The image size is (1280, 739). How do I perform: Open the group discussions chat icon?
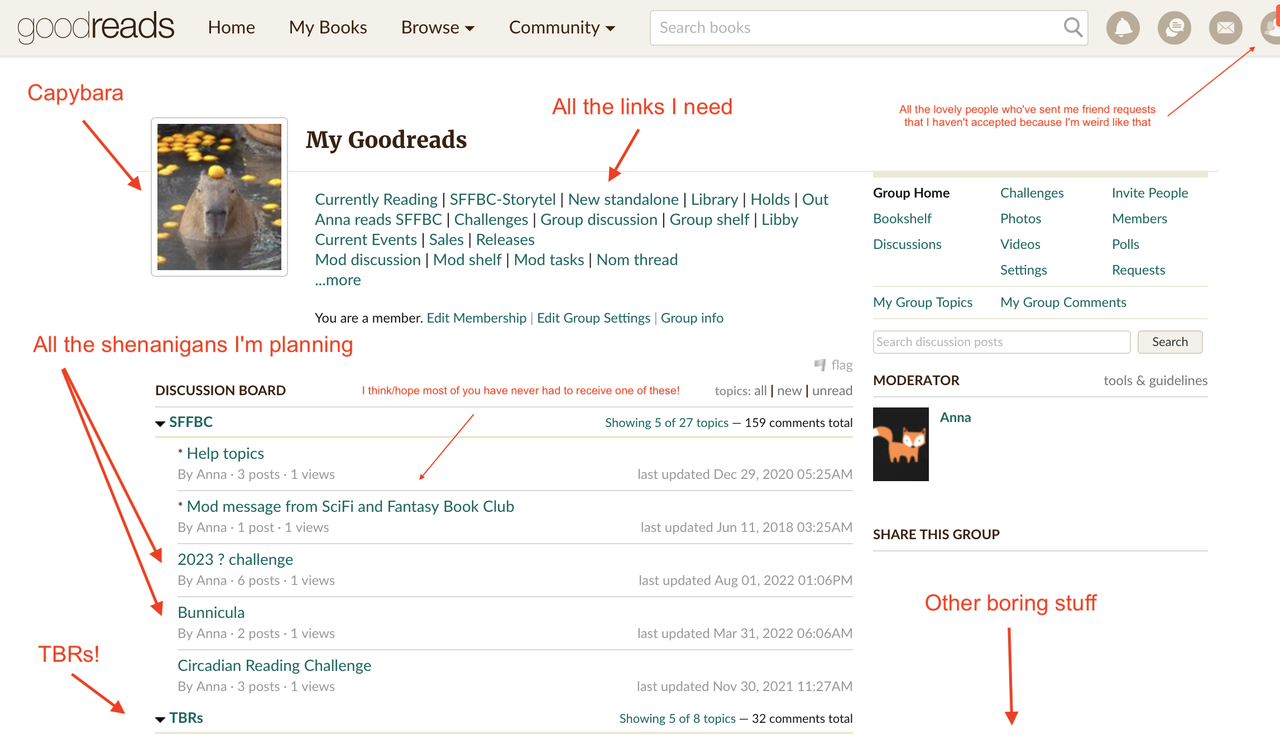click(1174, 28)
